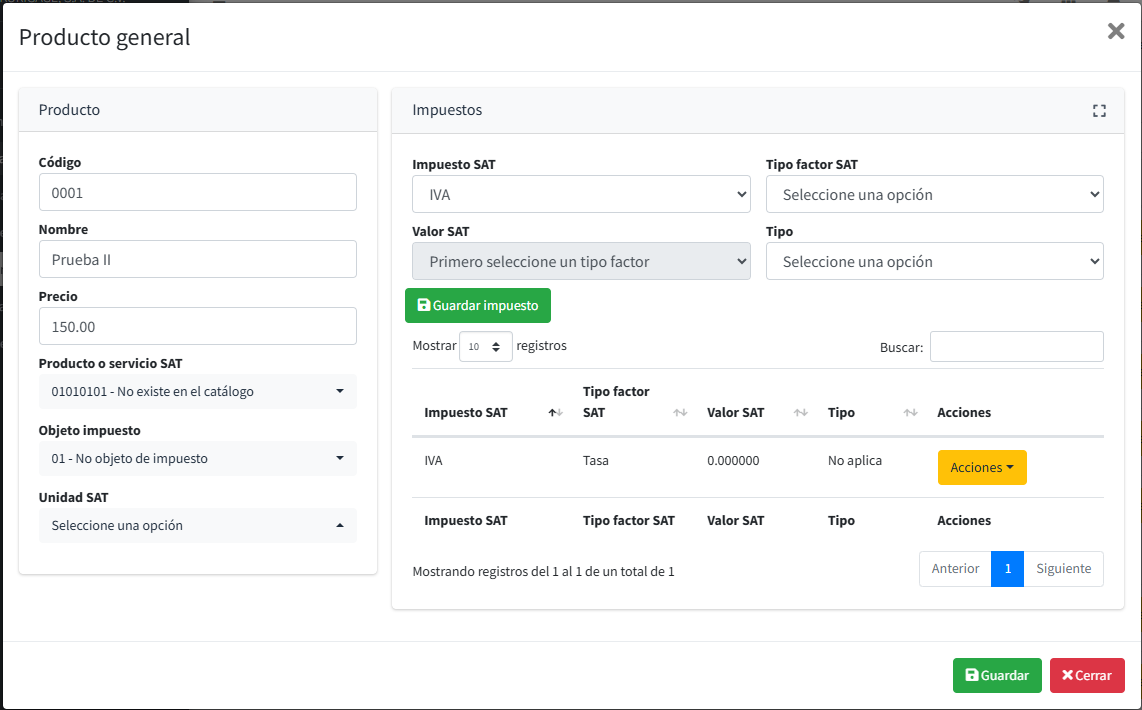Click the Guardar impuesto button
The width and height of the screenshot is (1142, 710).
coord(477,305)
